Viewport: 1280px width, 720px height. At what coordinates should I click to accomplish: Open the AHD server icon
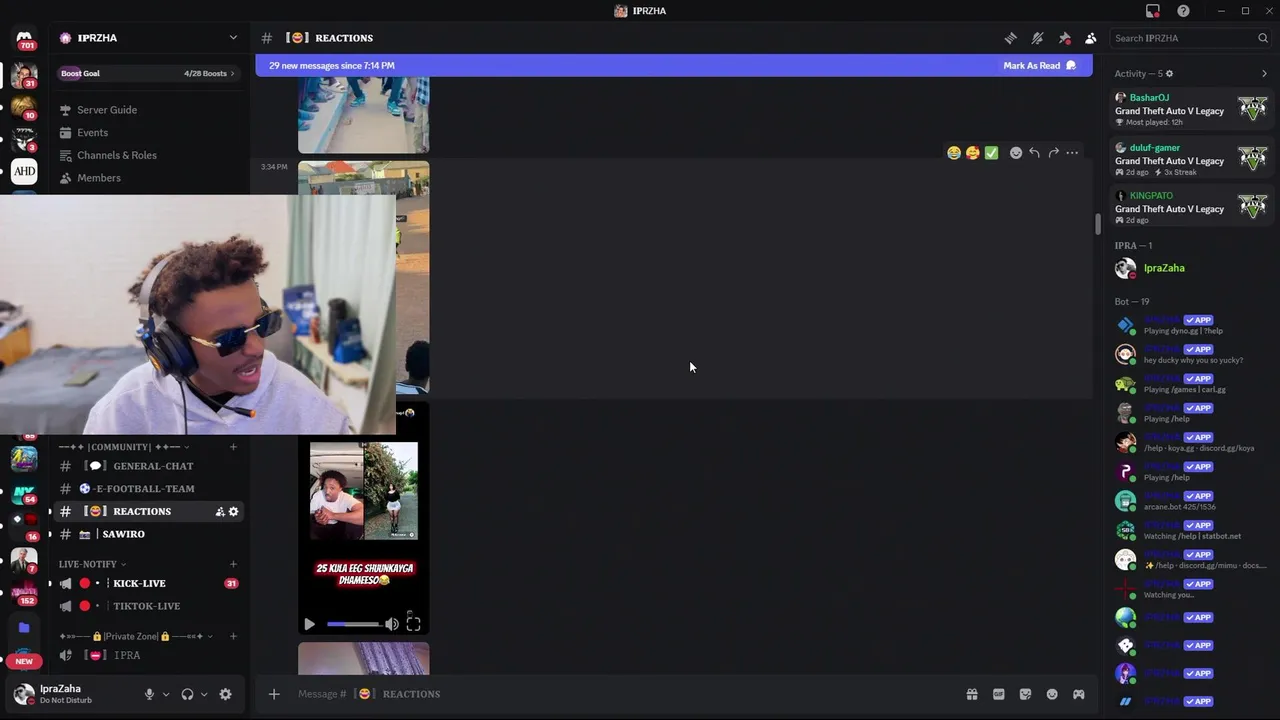24,171
